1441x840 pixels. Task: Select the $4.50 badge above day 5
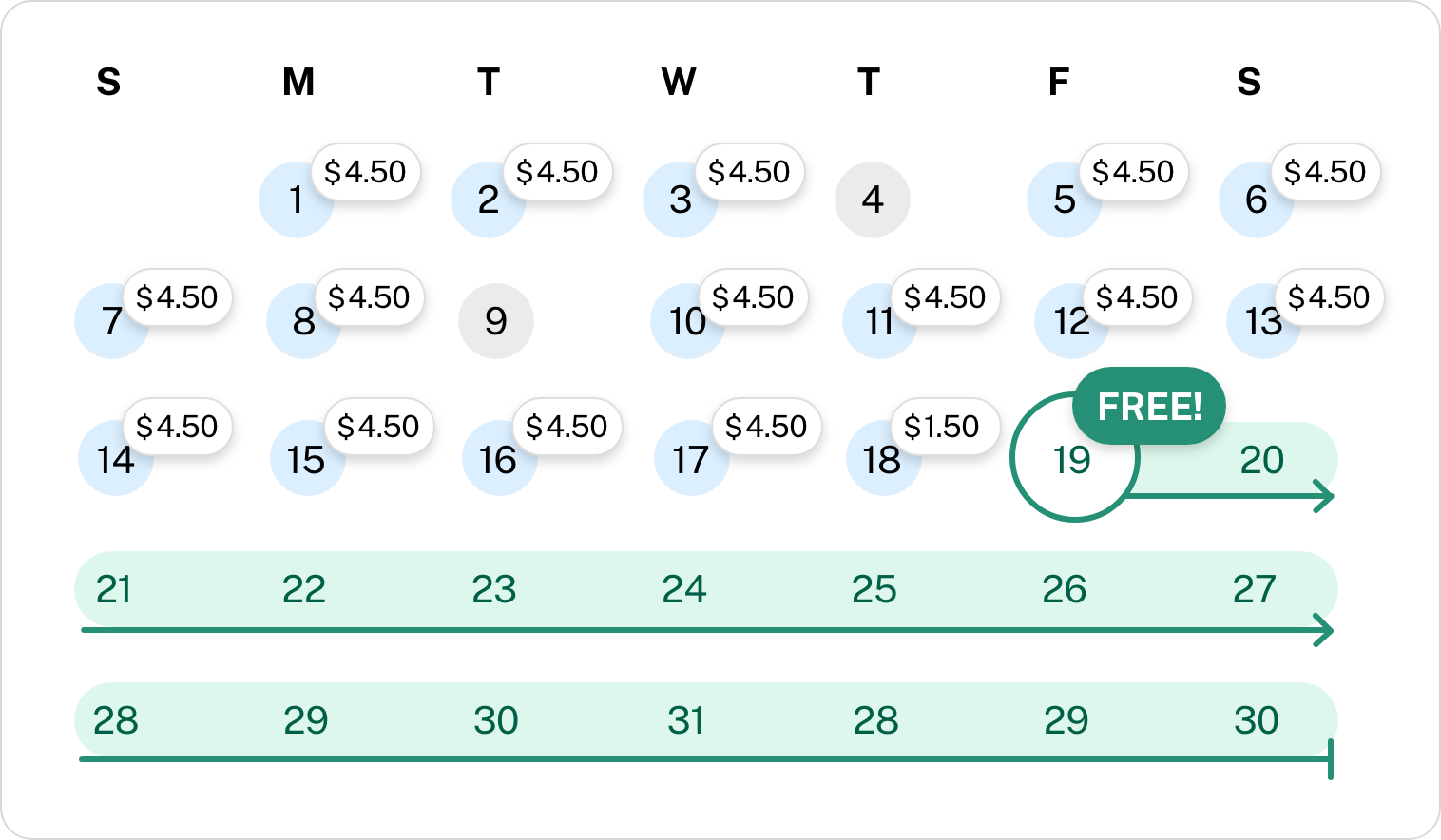pos(1132,172)
